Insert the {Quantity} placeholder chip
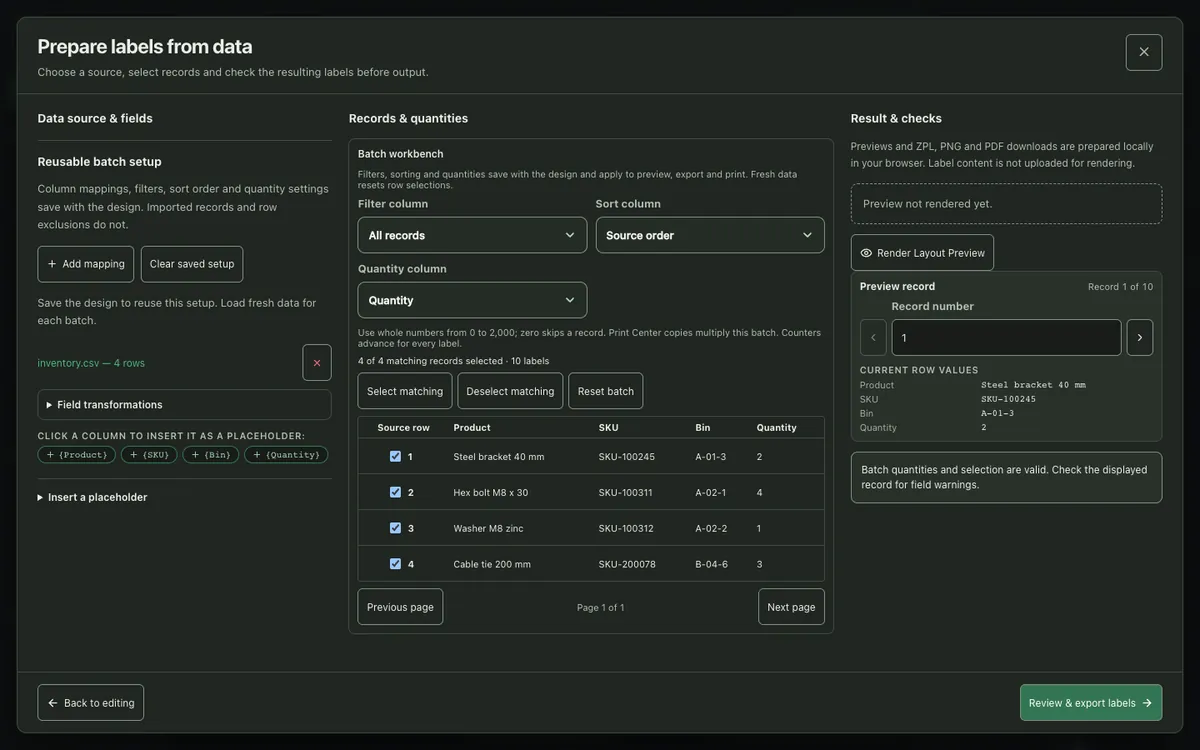The width and height of the screenshot is (1200, 750). (286, 455)
